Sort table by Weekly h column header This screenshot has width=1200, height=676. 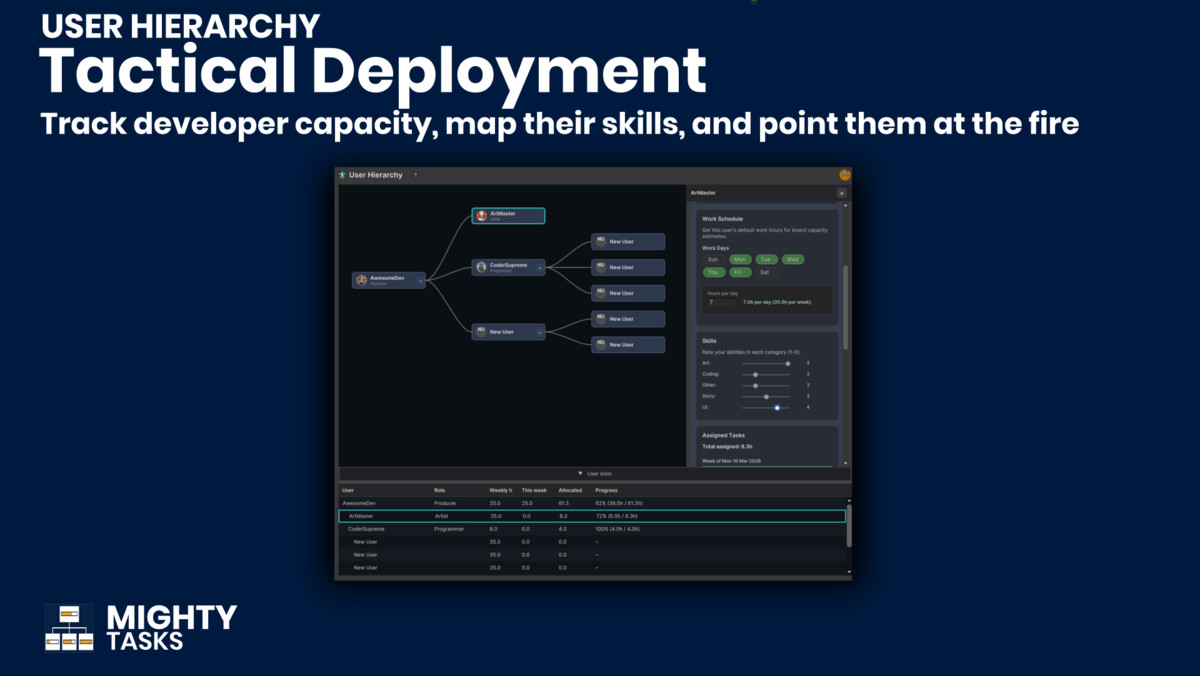coord(500,490)
